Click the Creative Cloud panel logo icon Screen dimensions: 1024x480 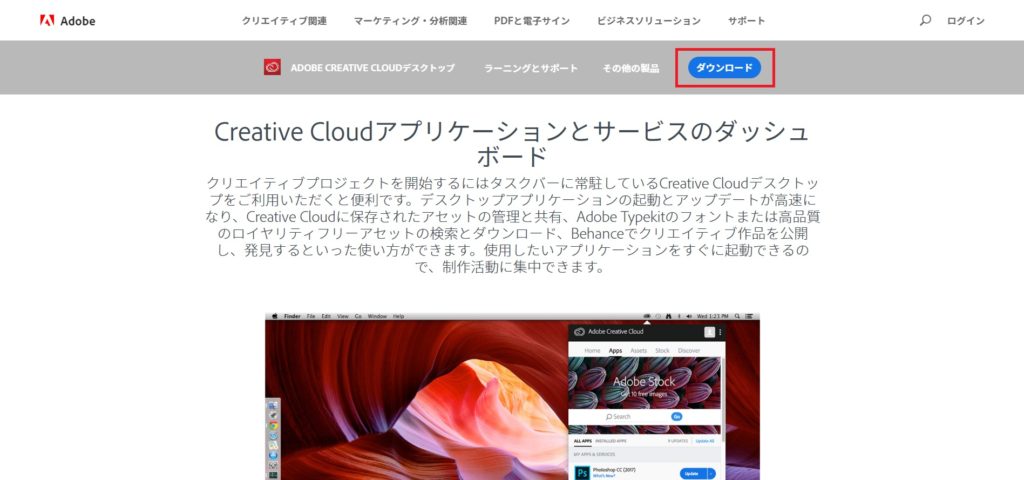[x=579, y=332]
